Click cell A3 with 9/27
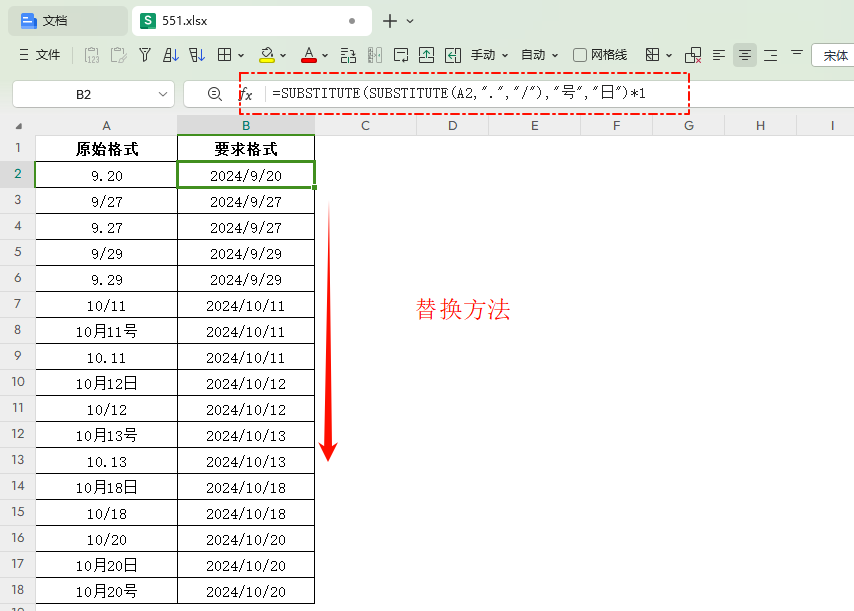The width and height of the screenshot is (854, 611). point(106,201)
